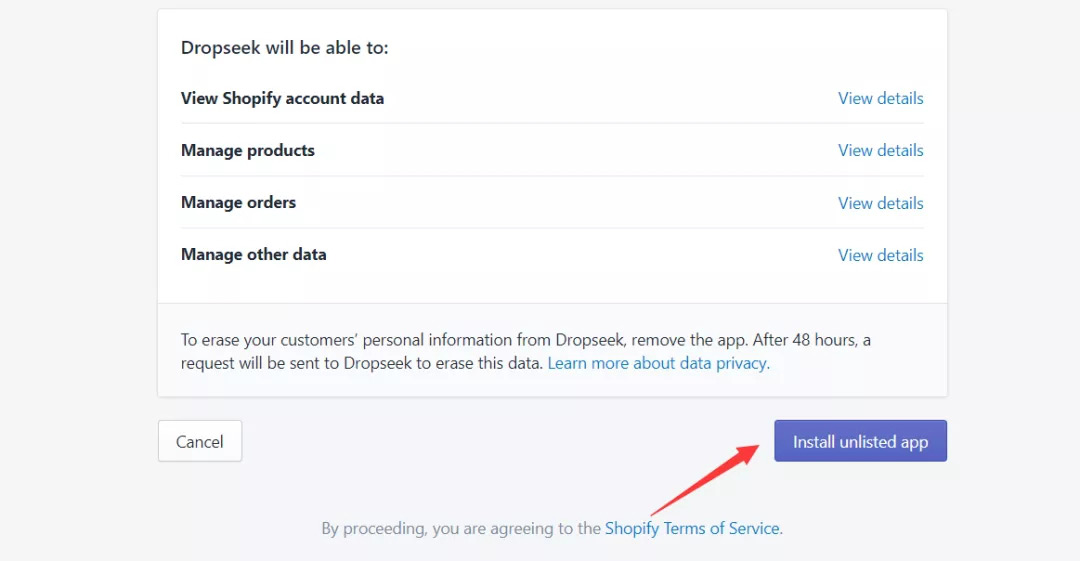Open View details for Shopify account data
Screen dimensions: 1080x561
[880, 98]
